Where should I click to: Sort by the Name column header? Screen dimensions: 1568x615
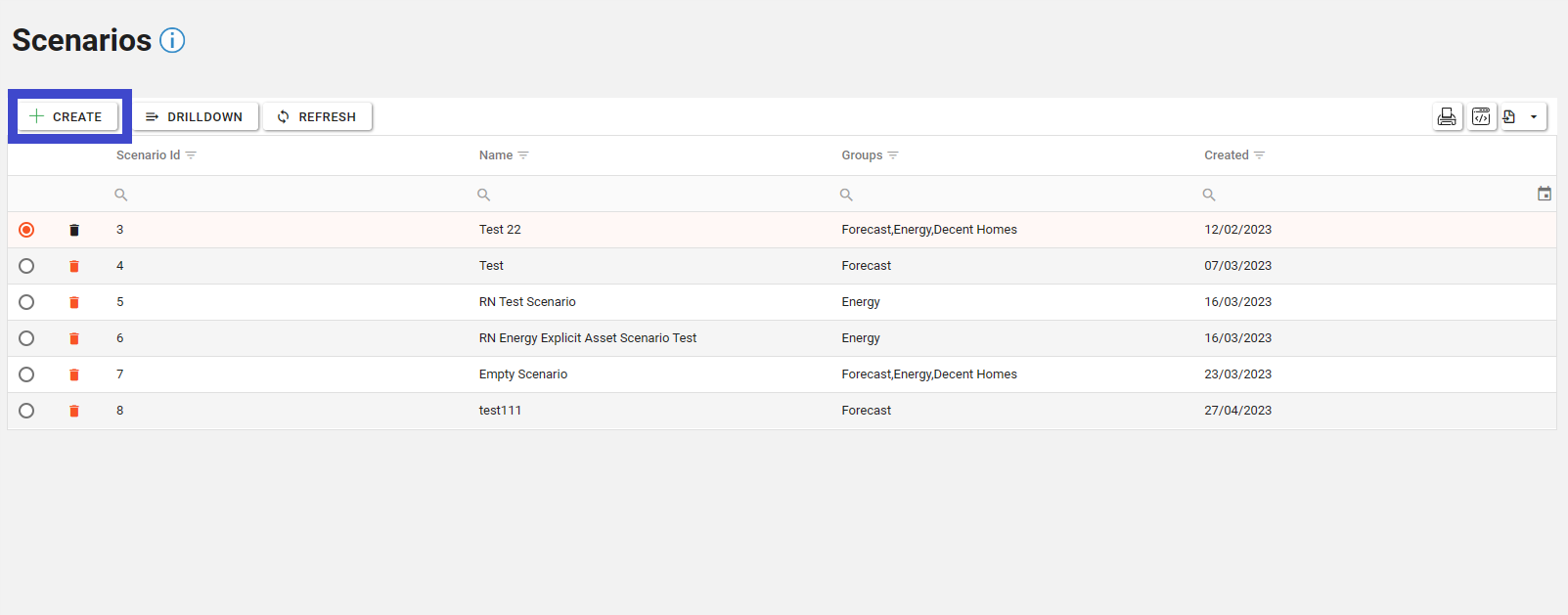(x=495, y=155)
